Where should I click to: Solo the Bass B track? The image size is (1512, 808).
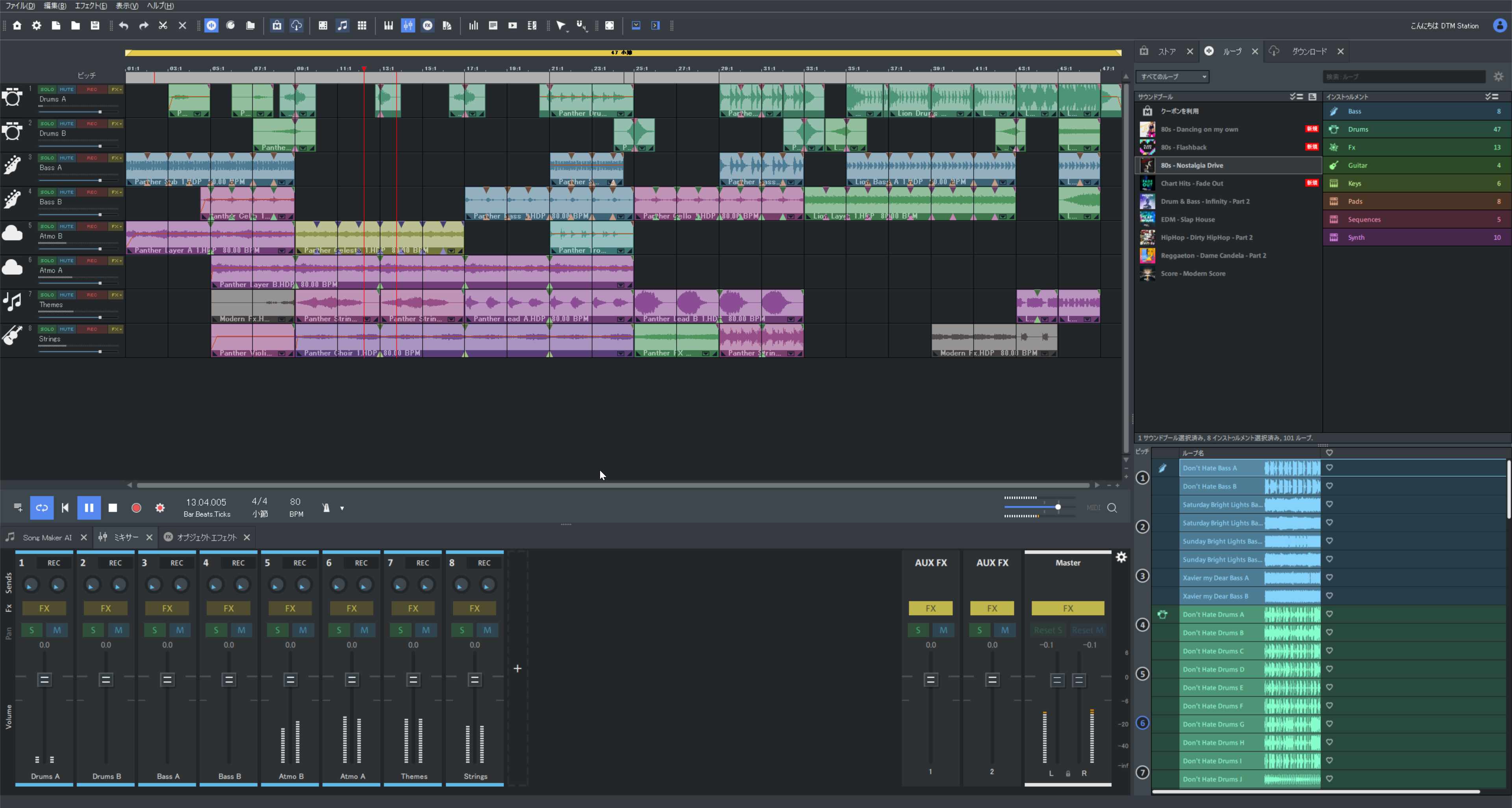pyautogui.click(x=46, y=192)
